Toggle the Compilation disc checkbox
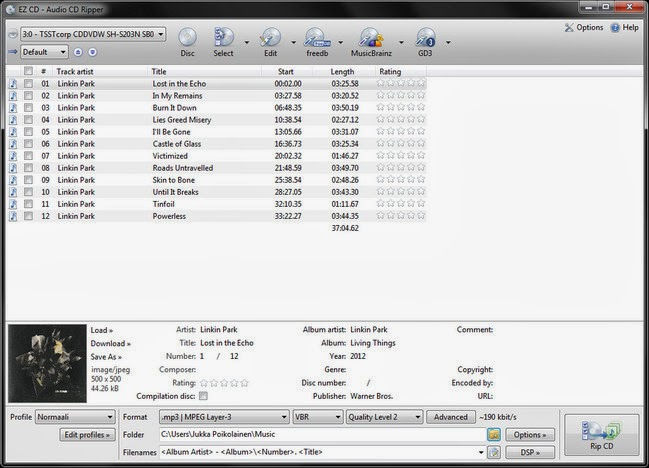Screen dimensions: 649x468 coord(203,396)
